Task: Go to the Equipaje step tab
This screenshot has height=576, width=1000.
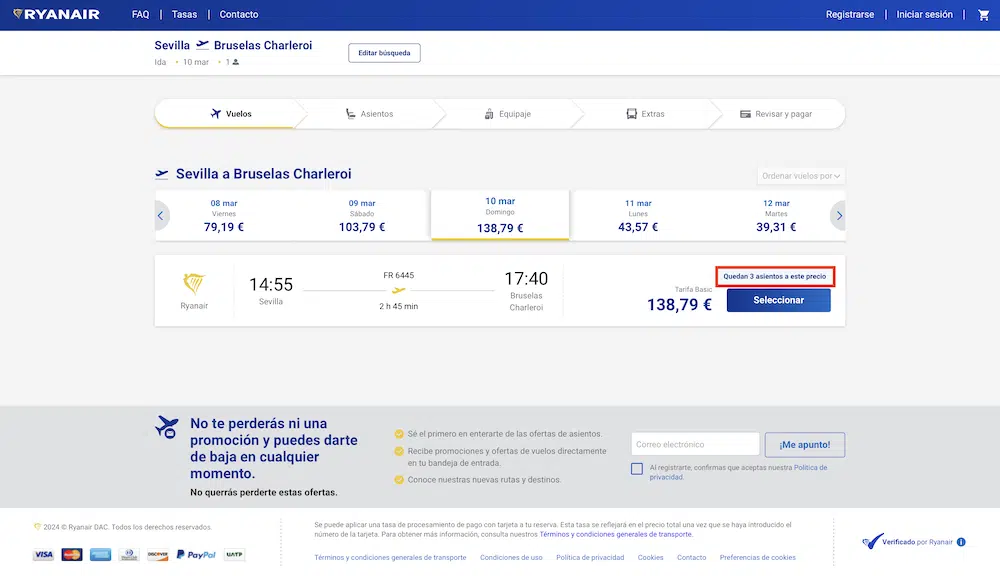Action: (508, 114)
